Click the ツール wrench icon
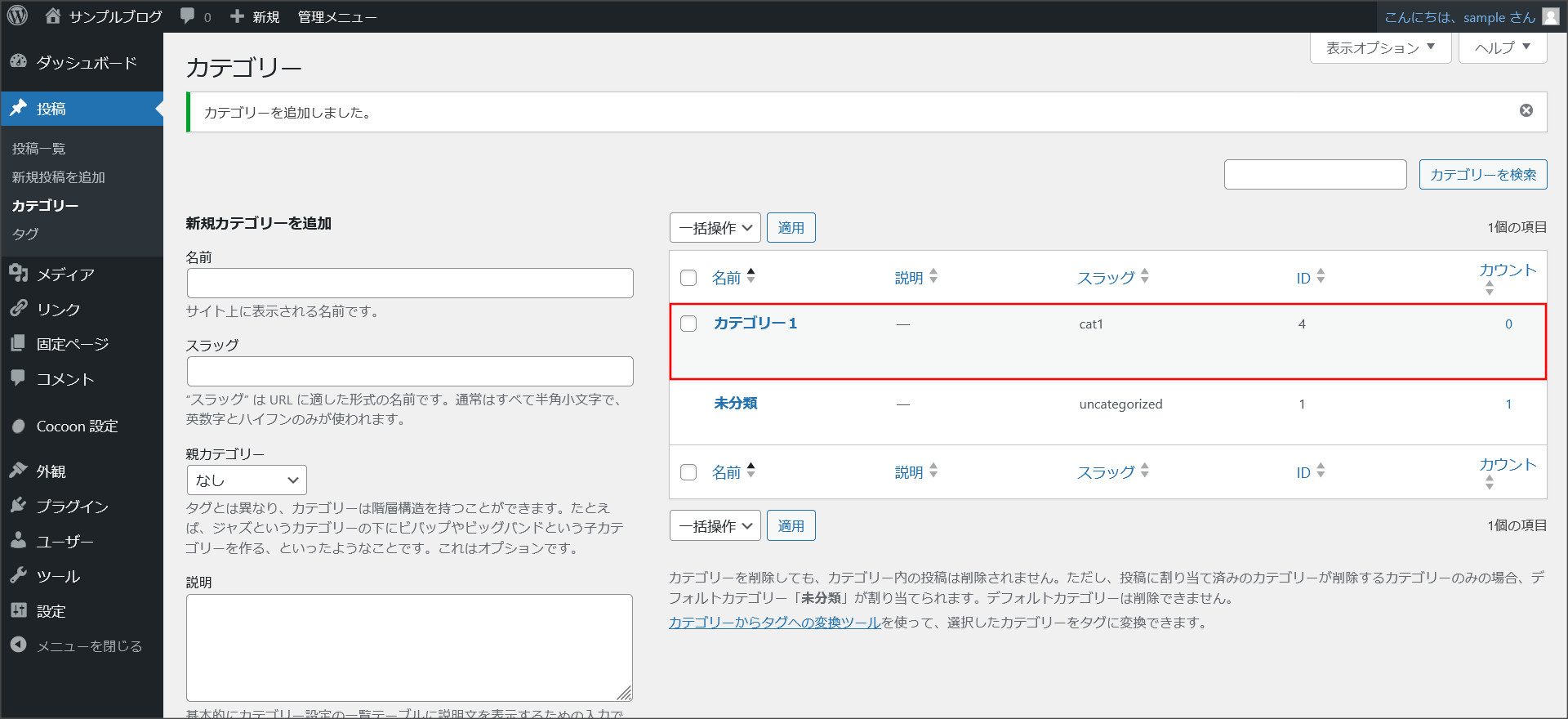The width and height of the screenshot is (1568, 719). pos(19,575)
